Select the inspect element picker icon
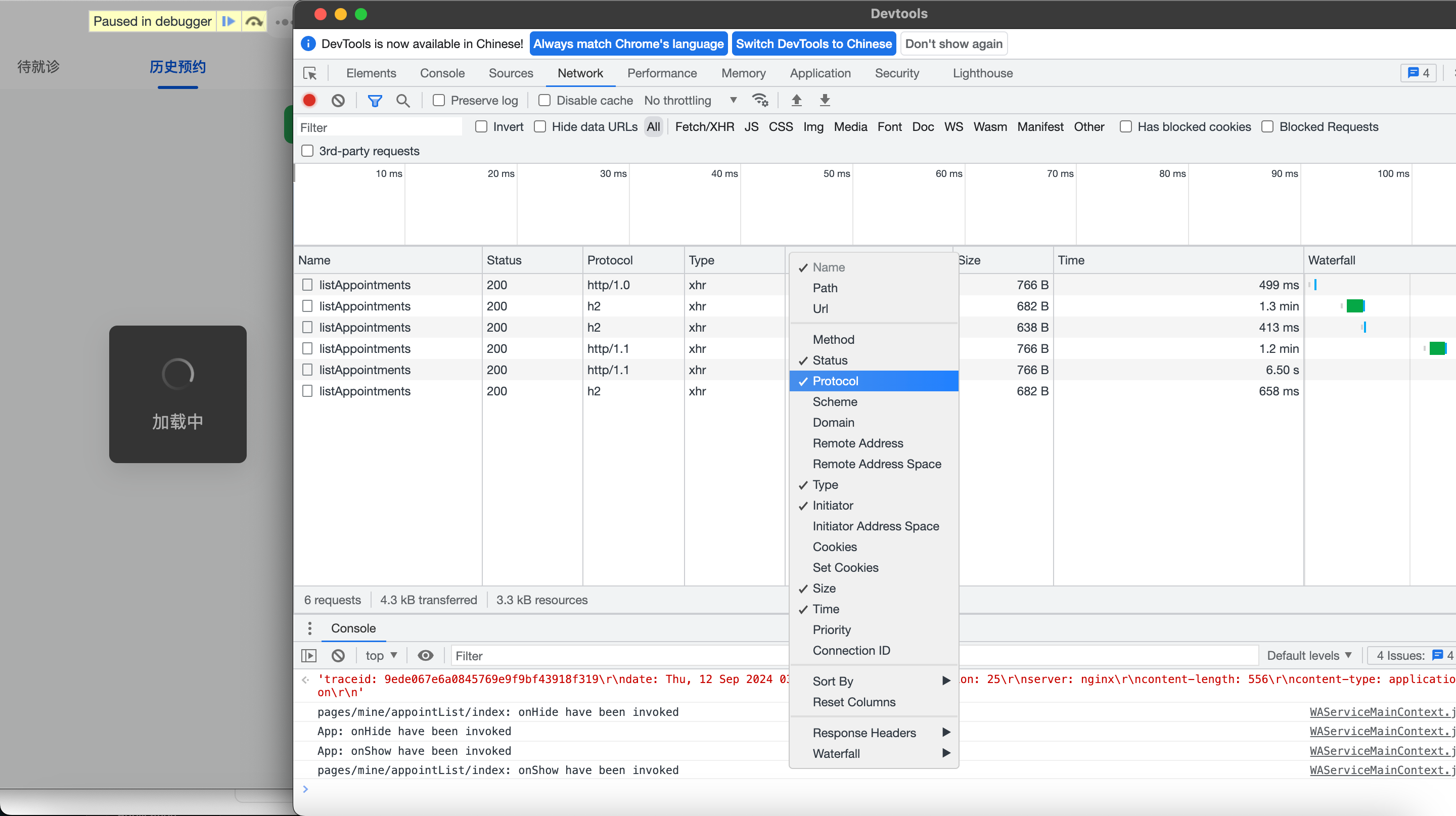The width and height of the screenshot is (1456, 816). [x=310, y=73]
